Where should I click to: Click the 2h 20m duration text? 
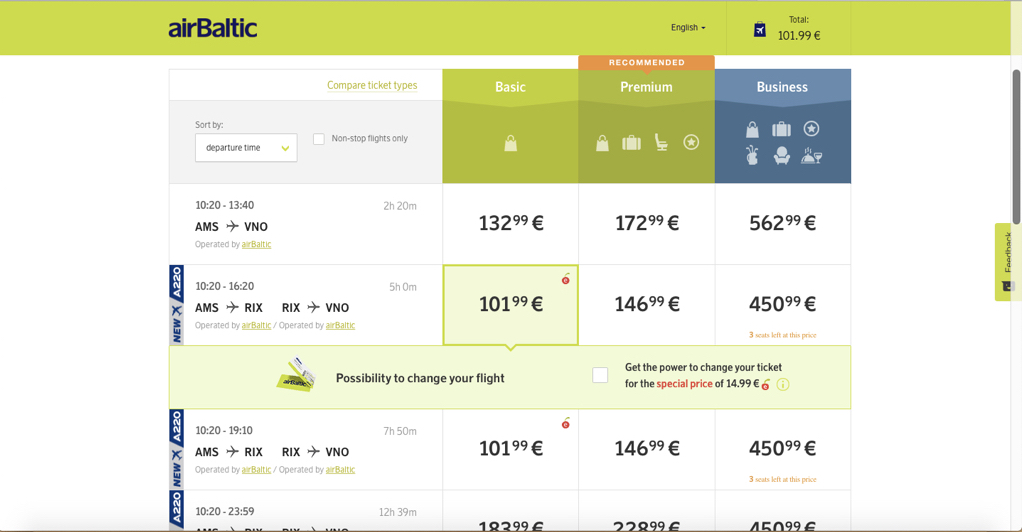[x=400, y=206]
